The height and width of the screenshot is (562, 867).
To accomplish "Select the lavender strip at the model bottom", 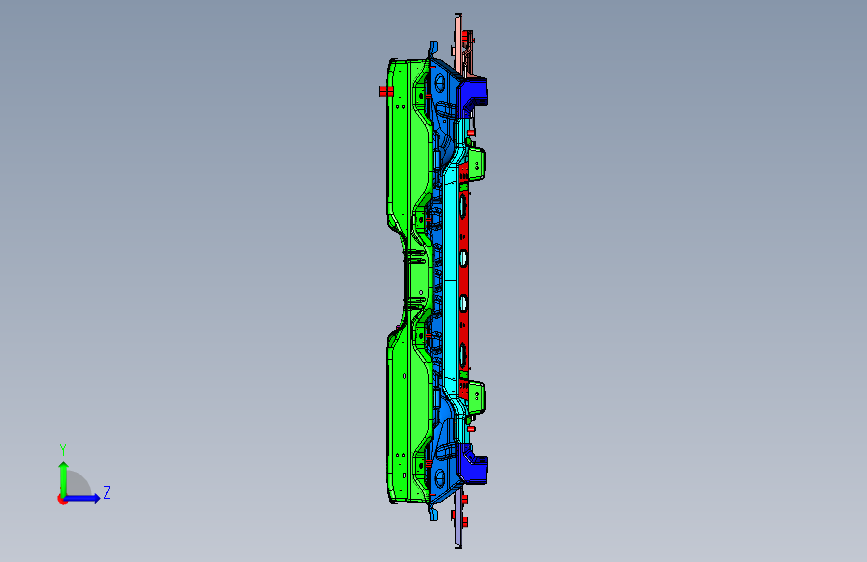I will tap(458, 520).
